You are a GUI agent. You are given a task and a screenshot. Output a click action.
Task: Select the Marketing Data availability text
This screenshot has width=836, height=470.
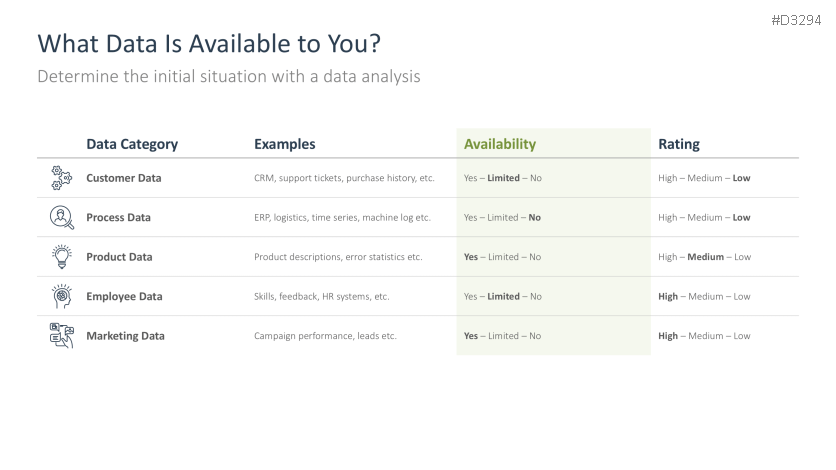pyautogui.click(x=502, y=336)
